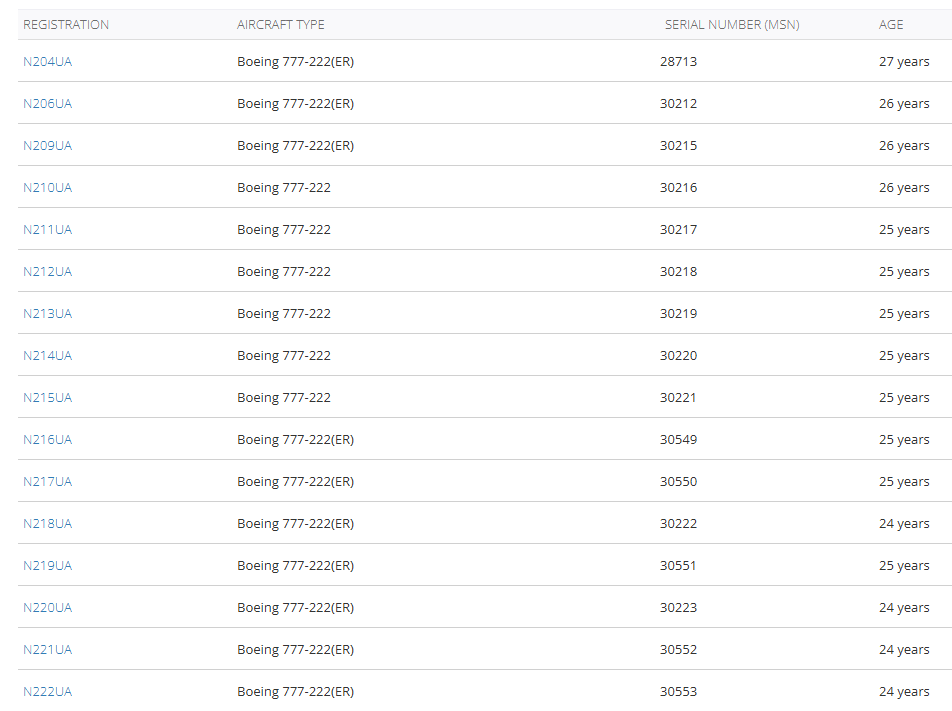
Task: Open registration link N209UA
Action: pyautogui.click(x=47, y=145)
